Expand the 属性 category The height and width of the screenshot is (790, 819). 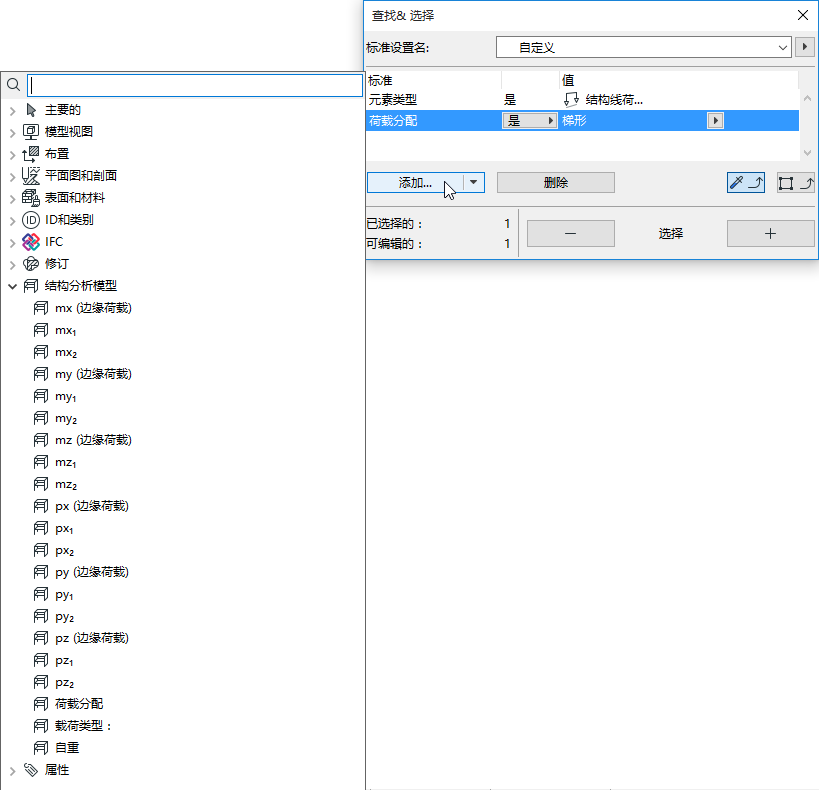pyautogui.click(x=13, y=770)
